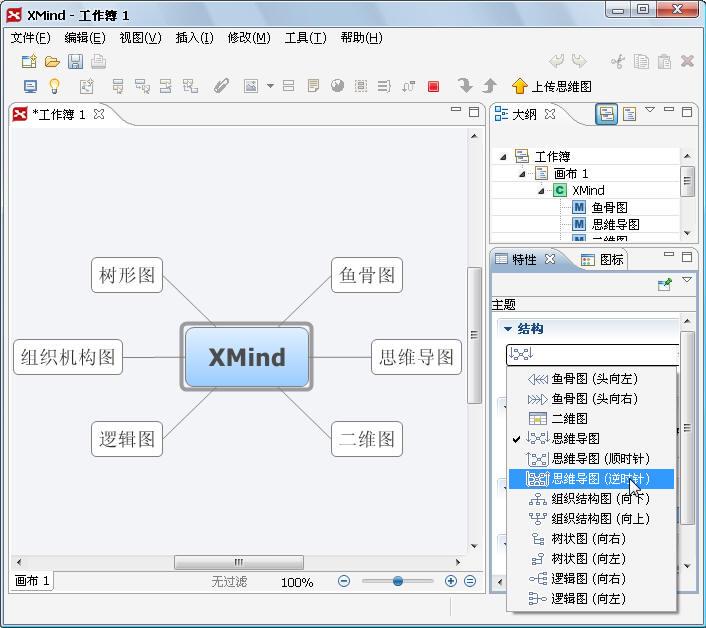706x628 pixels.
Task: Click the Paste clipboard icon
Action: pyautogui.click(x=664, y=61)
